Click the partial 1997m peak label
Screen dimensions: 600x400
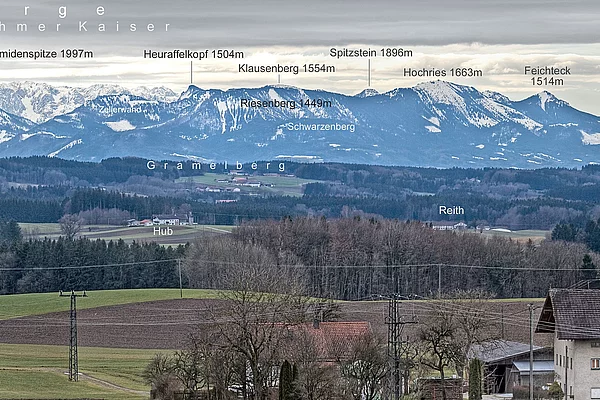tap(46, 54)
